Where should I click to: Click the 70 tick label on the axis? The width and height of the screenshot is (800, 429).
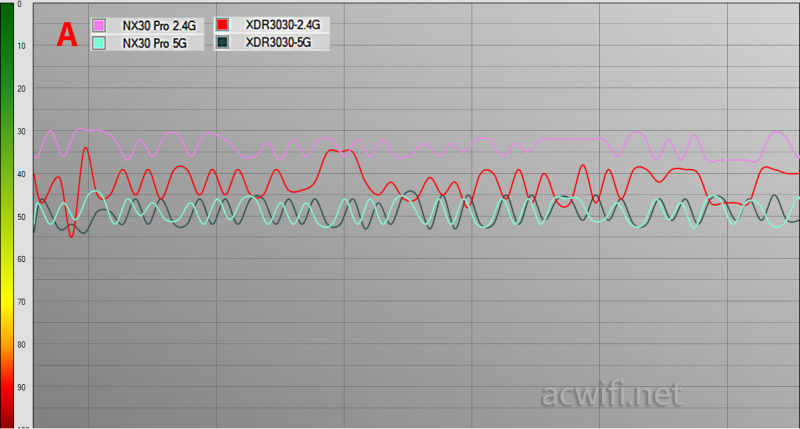point(20,302)
